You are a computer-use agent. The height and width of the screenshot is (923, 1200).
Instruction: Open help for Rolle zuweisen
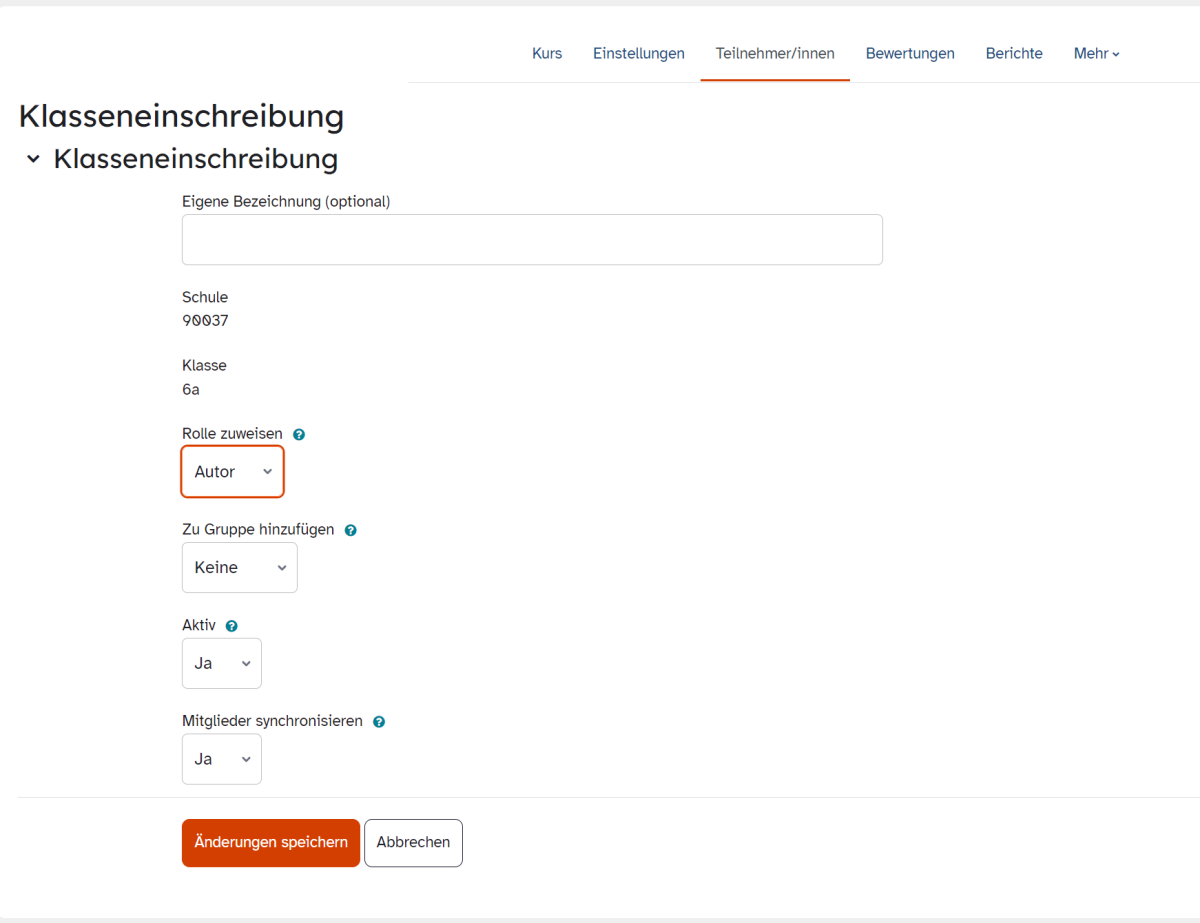coord(299,435)
